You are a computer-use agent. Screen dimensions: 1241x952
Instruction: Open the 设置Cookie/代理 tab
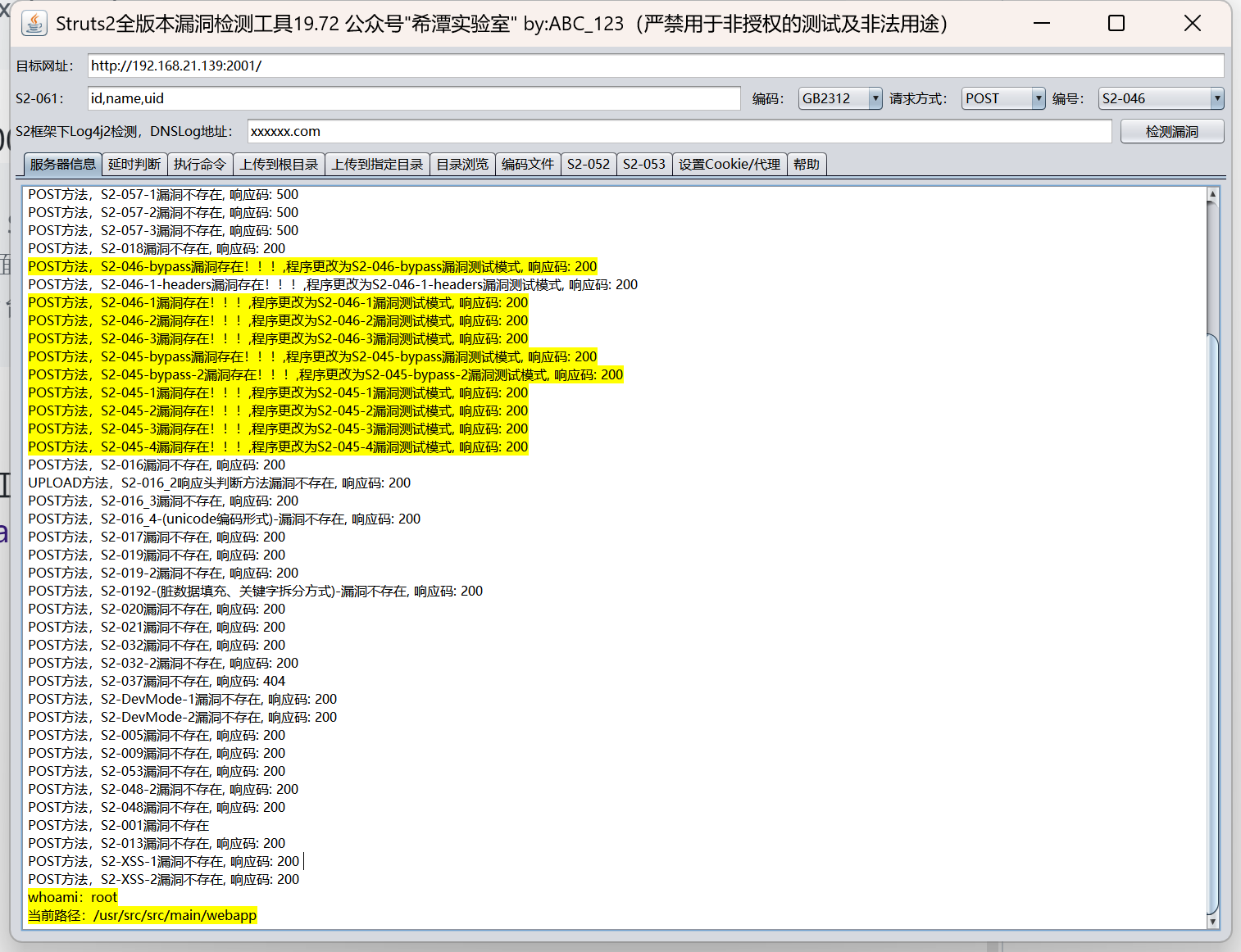click(x=730, y=164)
